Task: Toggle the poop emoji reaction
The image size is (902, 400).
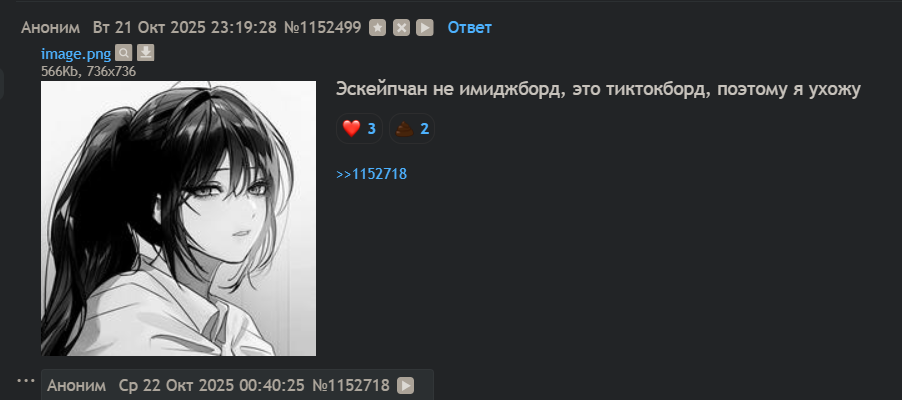Action: 412,128
